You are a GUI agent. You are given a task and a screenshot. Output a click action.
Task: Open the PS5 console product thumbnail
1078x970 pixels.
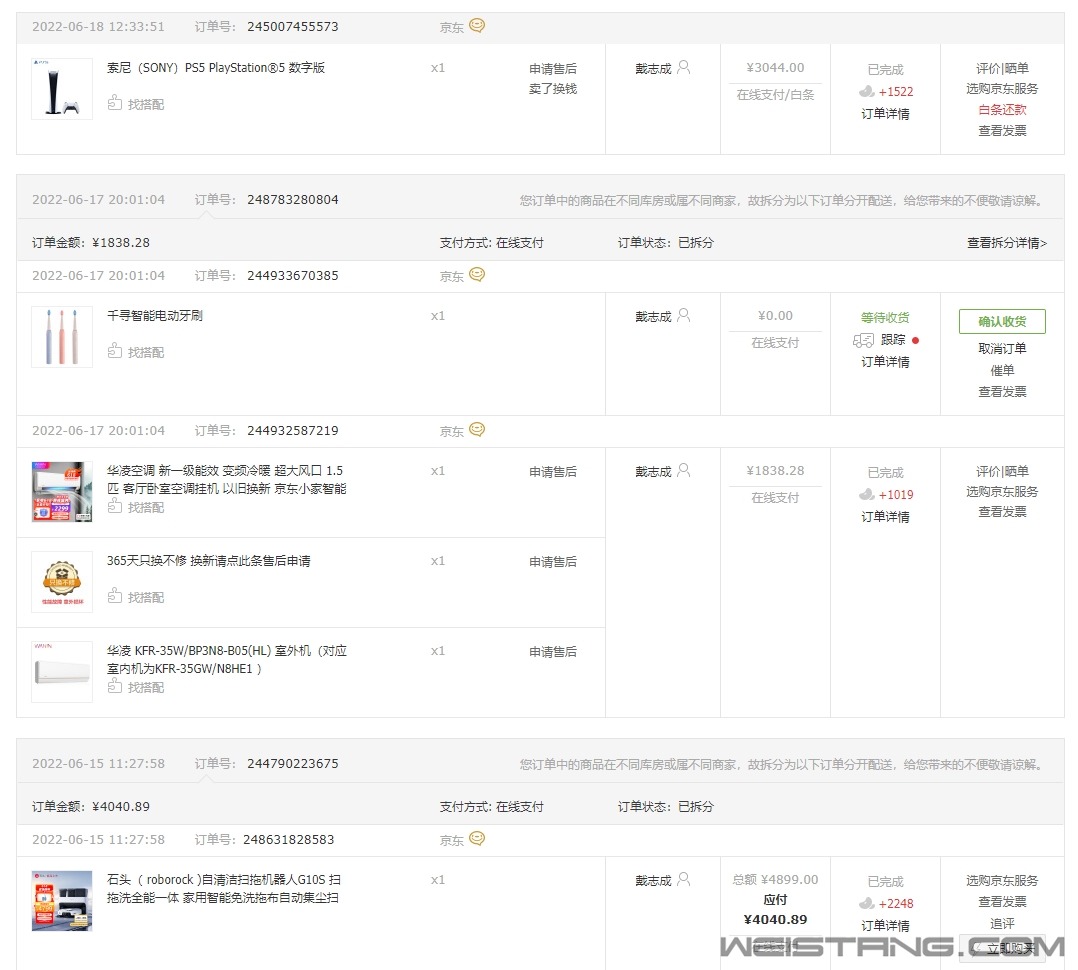(62, 89)
